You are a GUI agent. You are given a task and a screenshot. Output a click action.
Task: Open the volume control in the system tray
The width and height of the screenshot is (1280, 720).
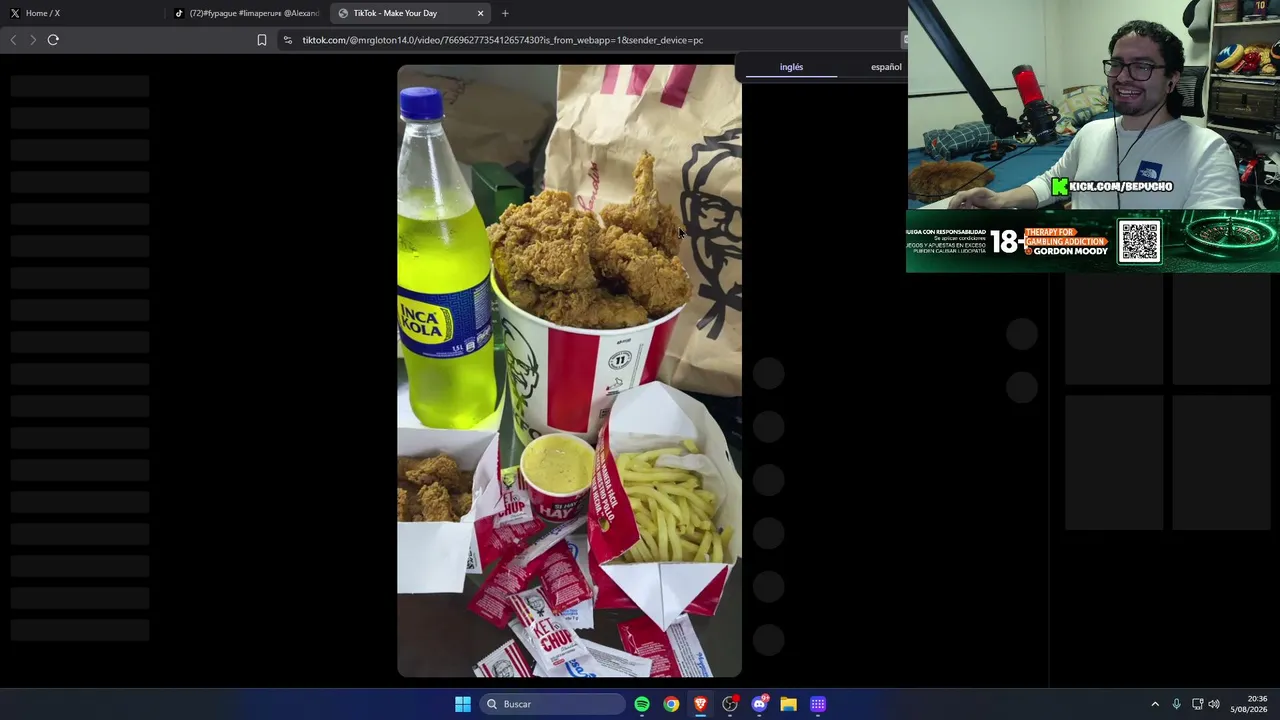coord(1214,704)
